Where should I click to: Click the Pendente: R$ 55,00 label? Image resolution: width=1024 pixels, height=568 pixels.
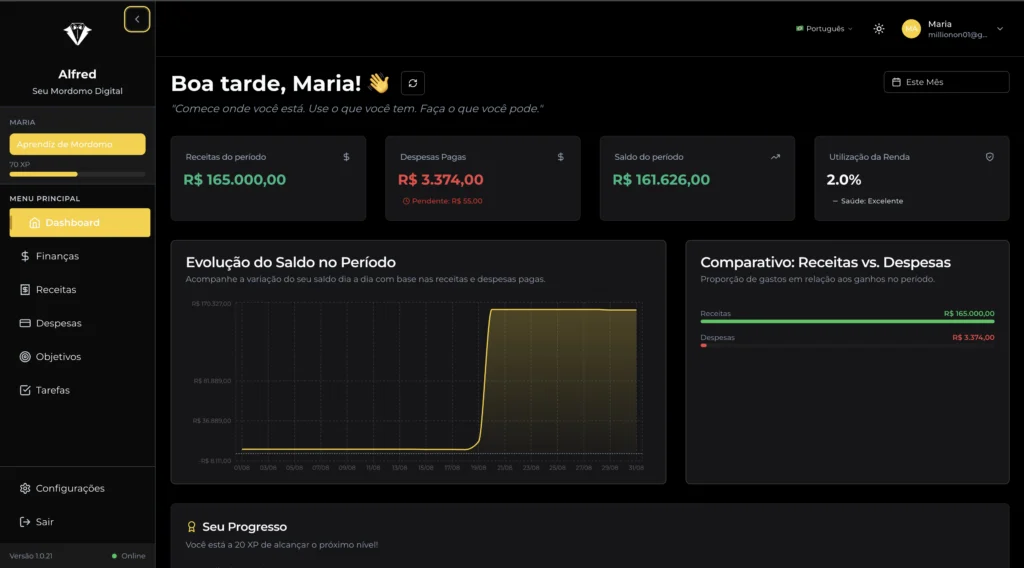click(443, 201)
